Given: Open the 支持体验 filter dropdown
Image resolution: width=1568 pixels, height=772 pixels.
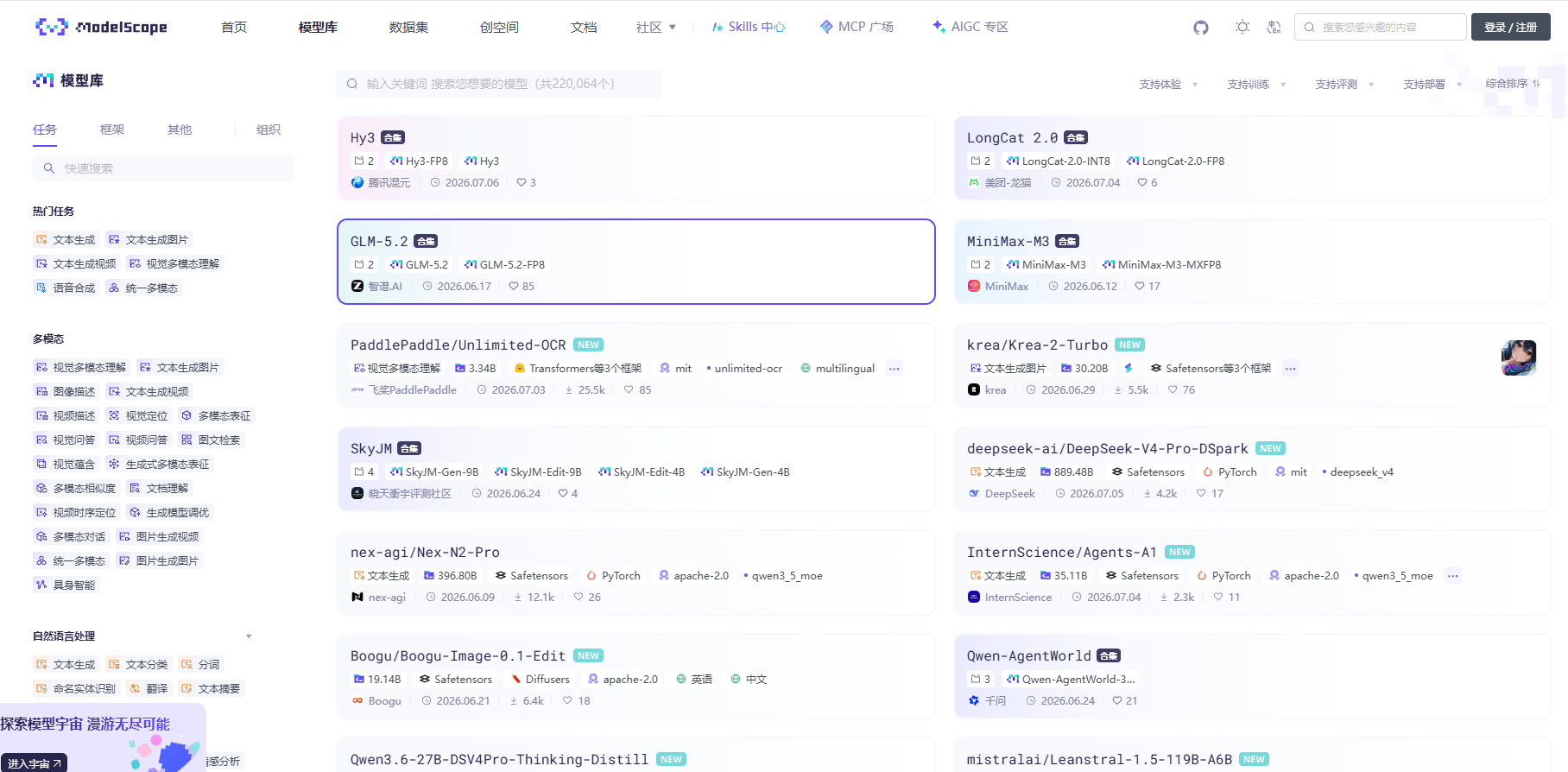Looking at the screenshot, I should [1169, 85].
